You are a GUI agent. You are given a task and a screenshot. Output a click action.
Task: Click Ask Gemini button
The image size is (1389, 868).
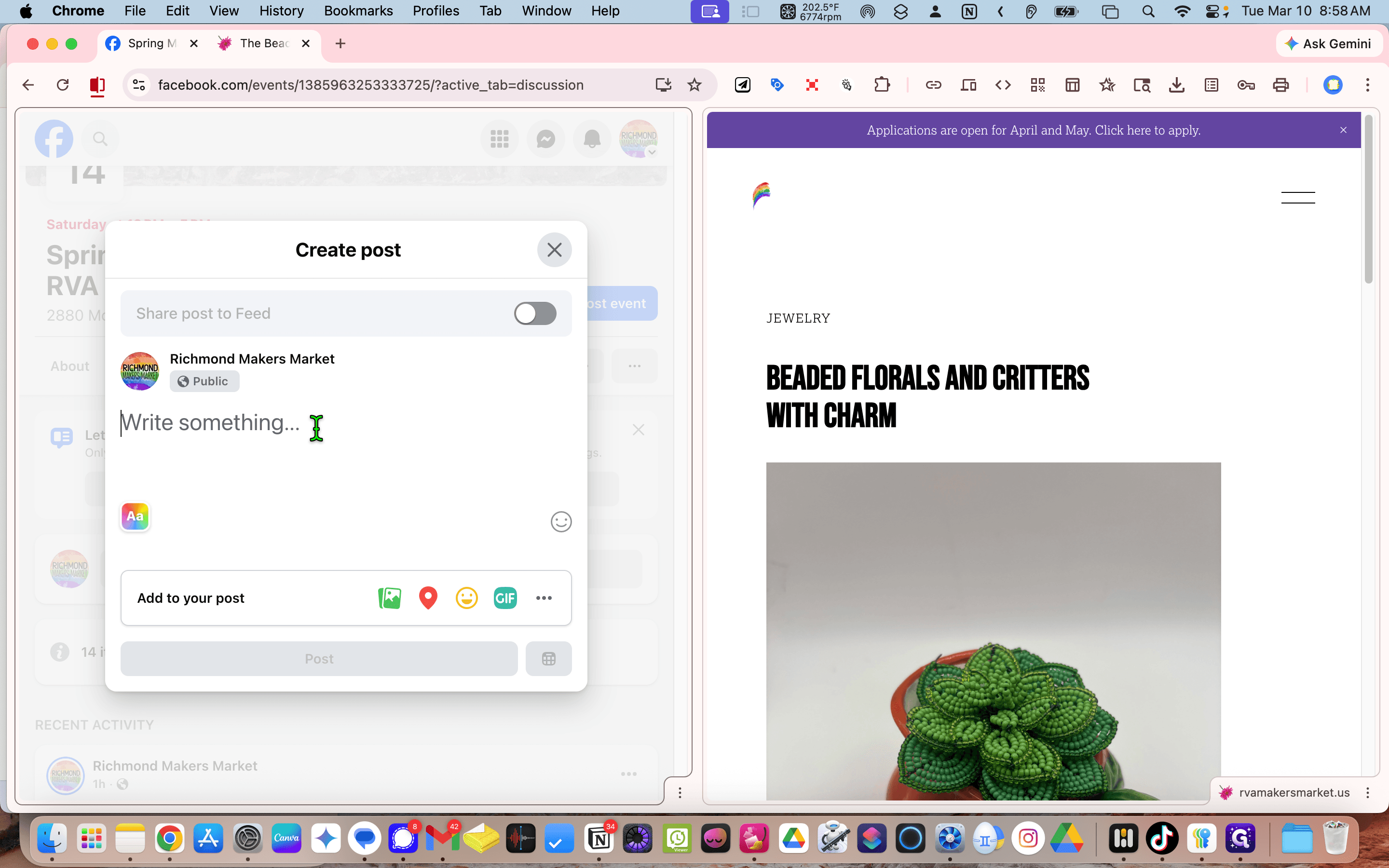click(x=1328, y=43)
